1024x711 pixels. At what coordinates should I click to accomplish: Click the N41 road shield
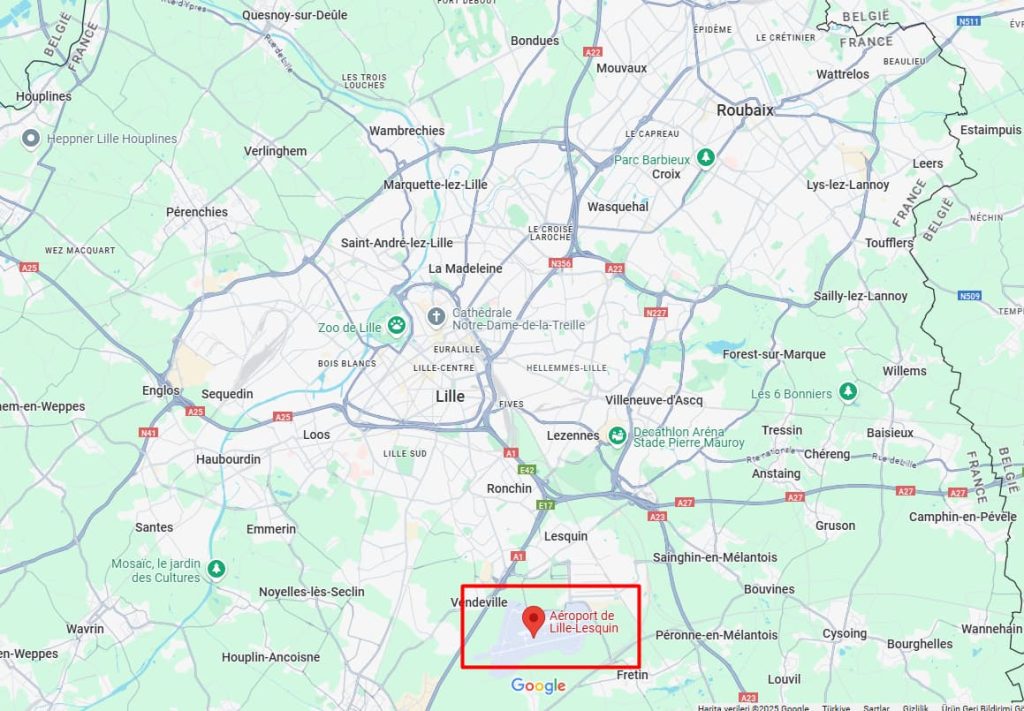tap(148, 432)
